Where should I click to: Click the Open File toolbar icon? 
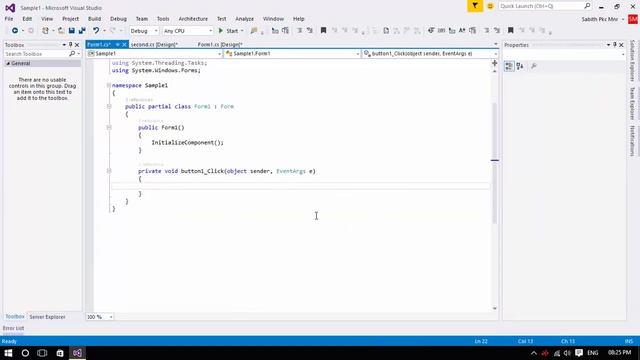[61, 31]
